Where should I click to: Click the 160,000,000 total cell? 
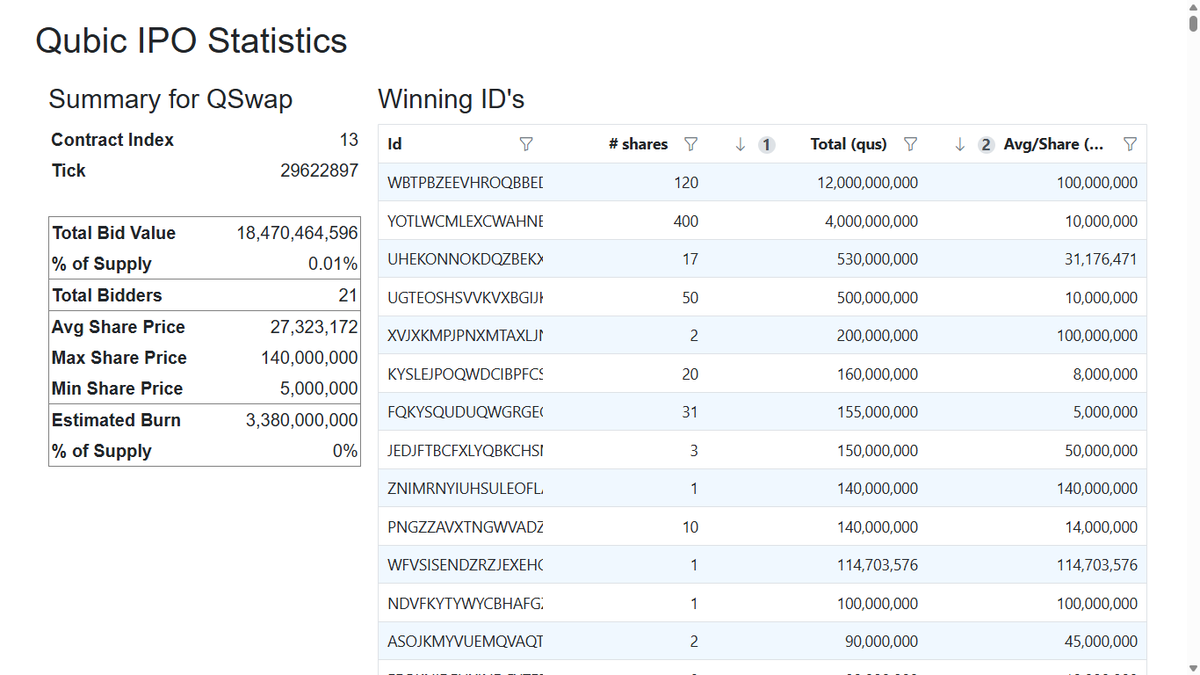point(818,374)
